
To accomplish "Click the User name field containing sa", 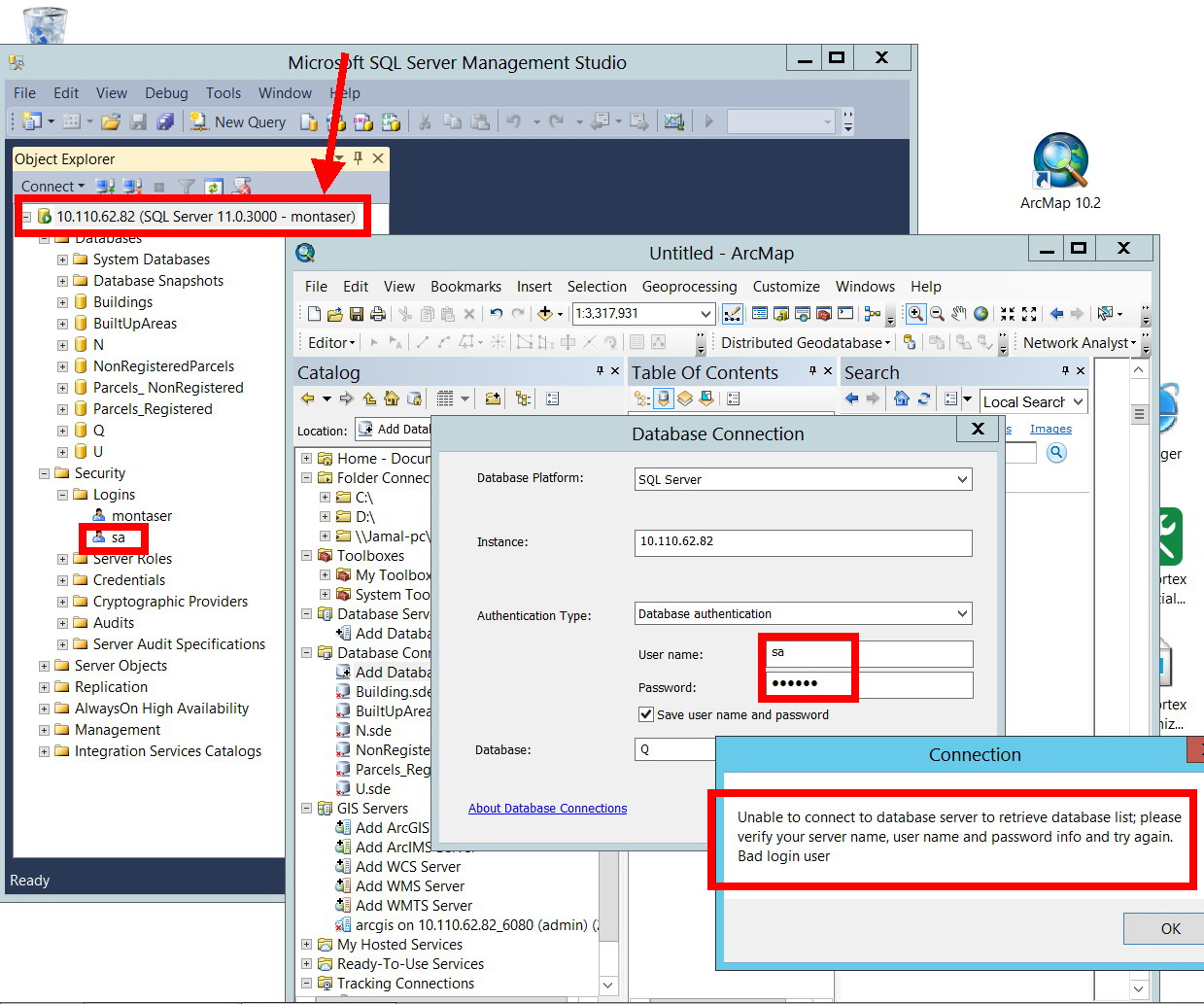I will (x=869, y=653).
